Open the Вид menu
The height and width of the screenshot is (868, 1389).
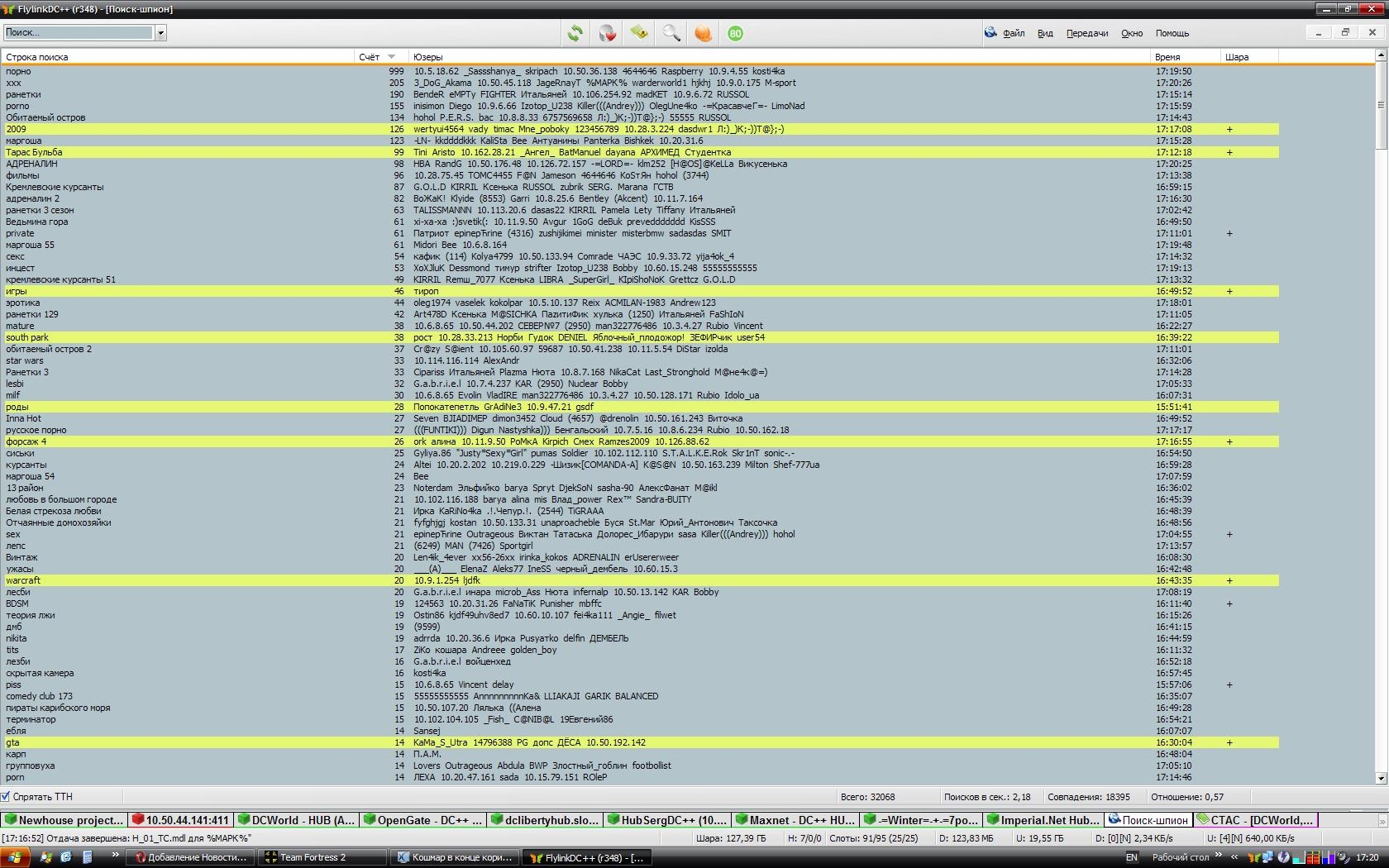pyautogui.click(x=1045, y=33)
